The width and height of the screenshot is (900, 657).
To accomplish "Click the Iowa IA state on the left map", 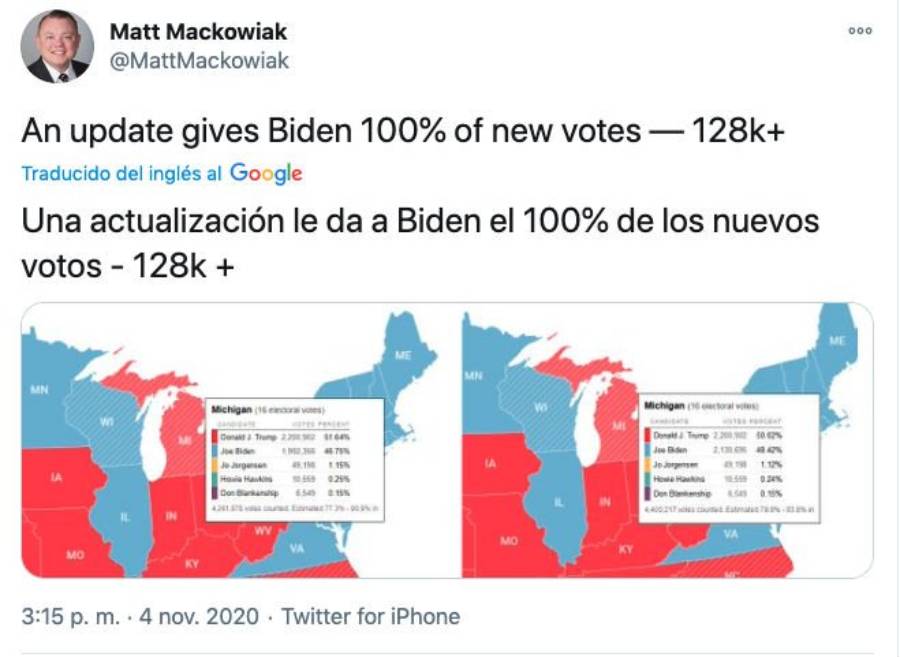I will click(56, 477).
